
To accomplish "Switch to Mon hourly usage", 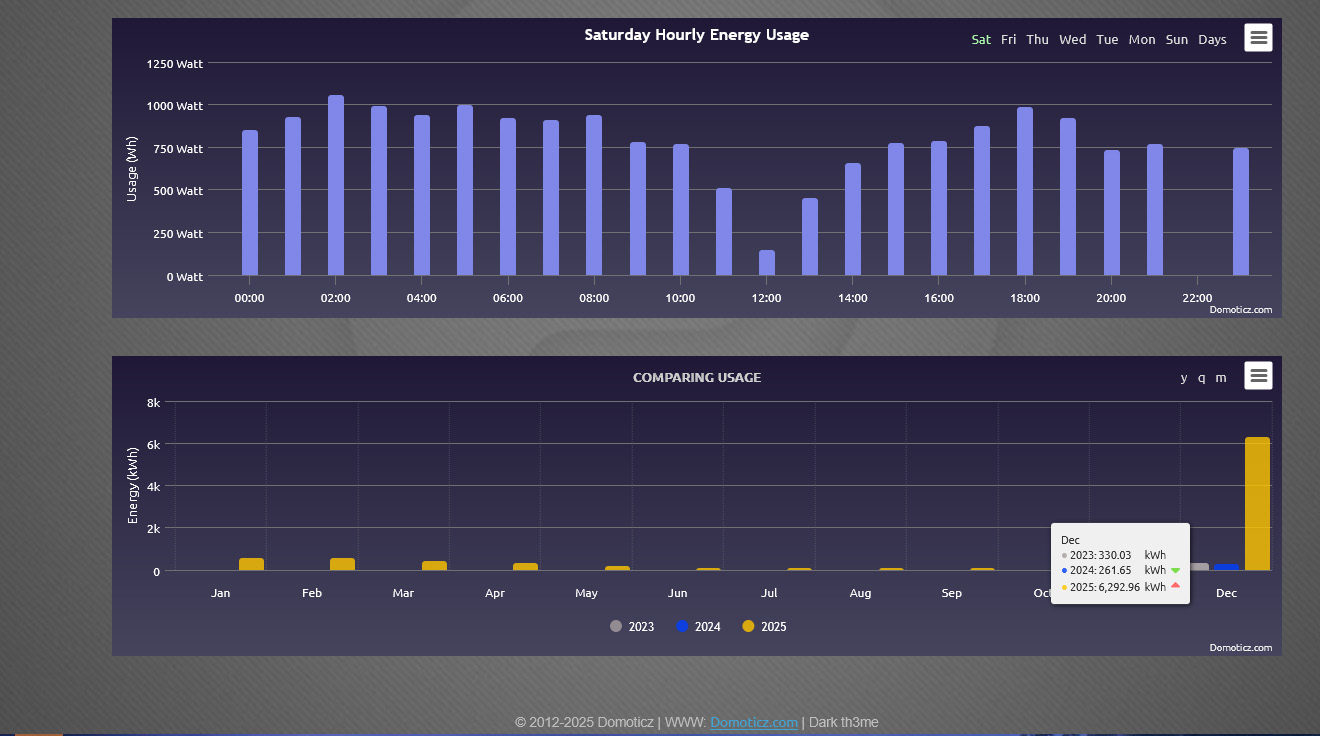I will [x=1141, y=40].
